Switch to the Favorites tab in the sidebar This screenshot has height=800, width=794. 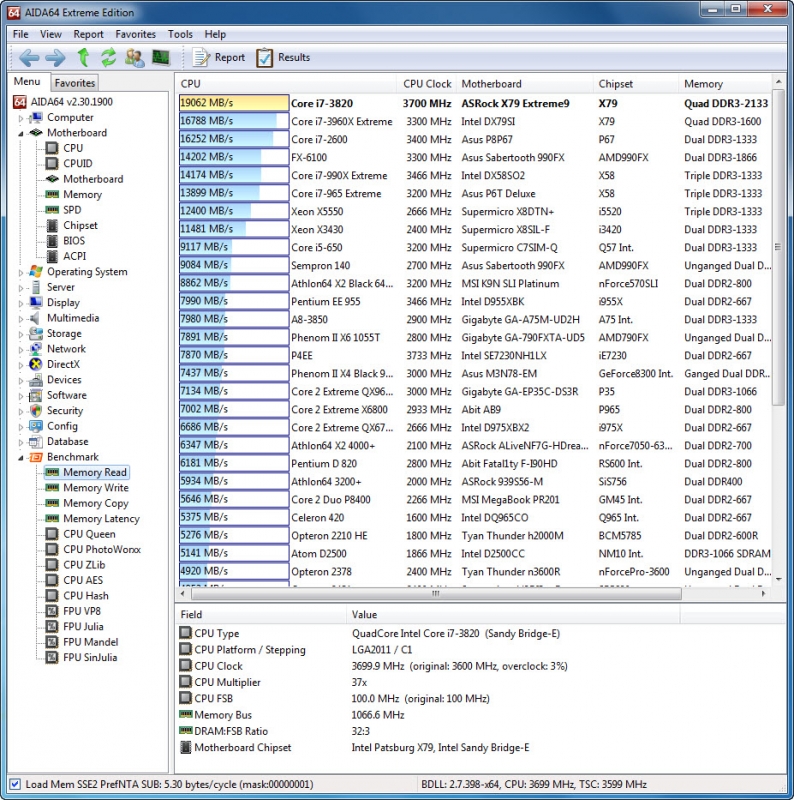[75, 83]
